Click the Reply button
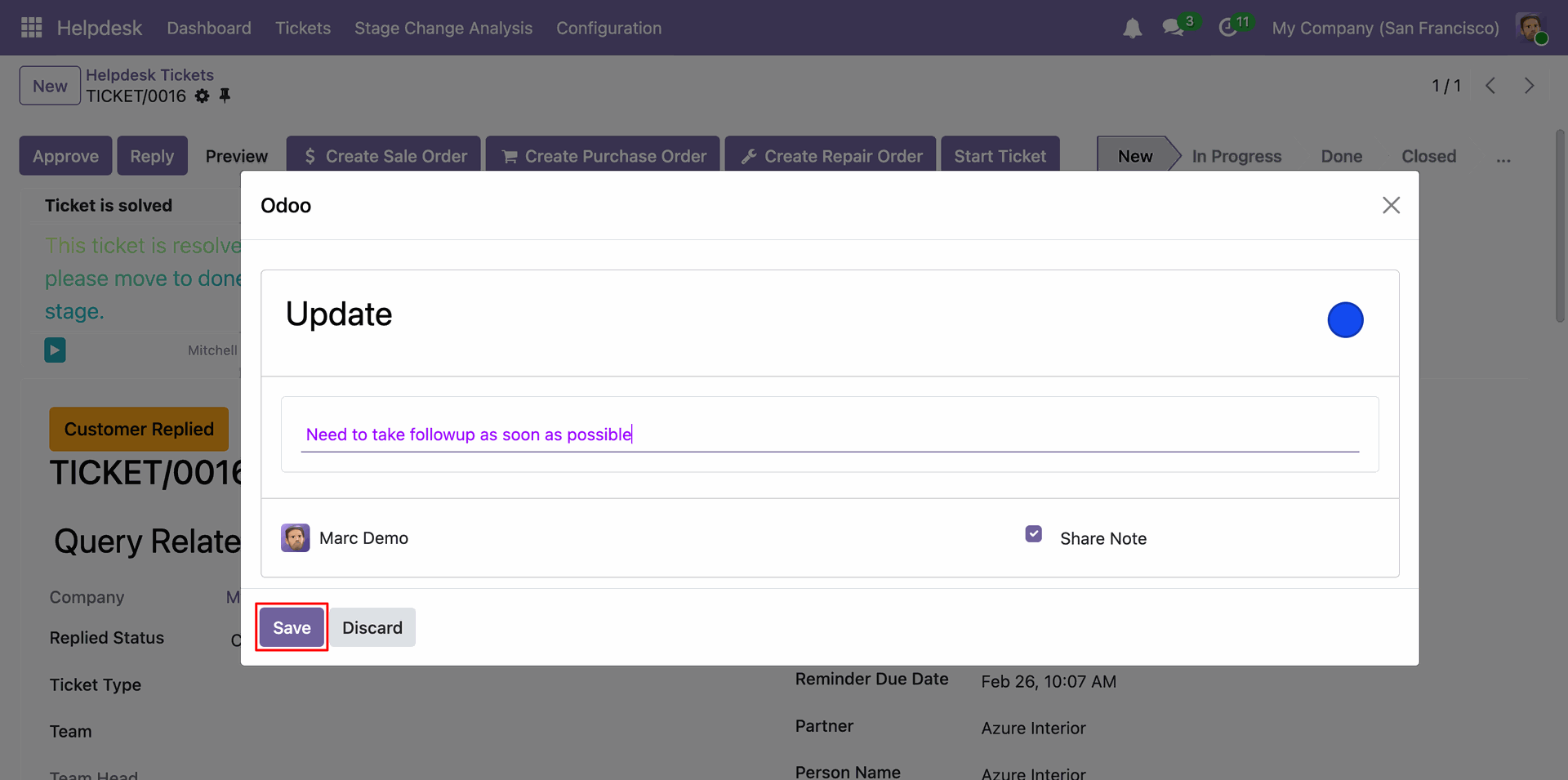The width and height of the screenshot is (1568, 780). 152,156
